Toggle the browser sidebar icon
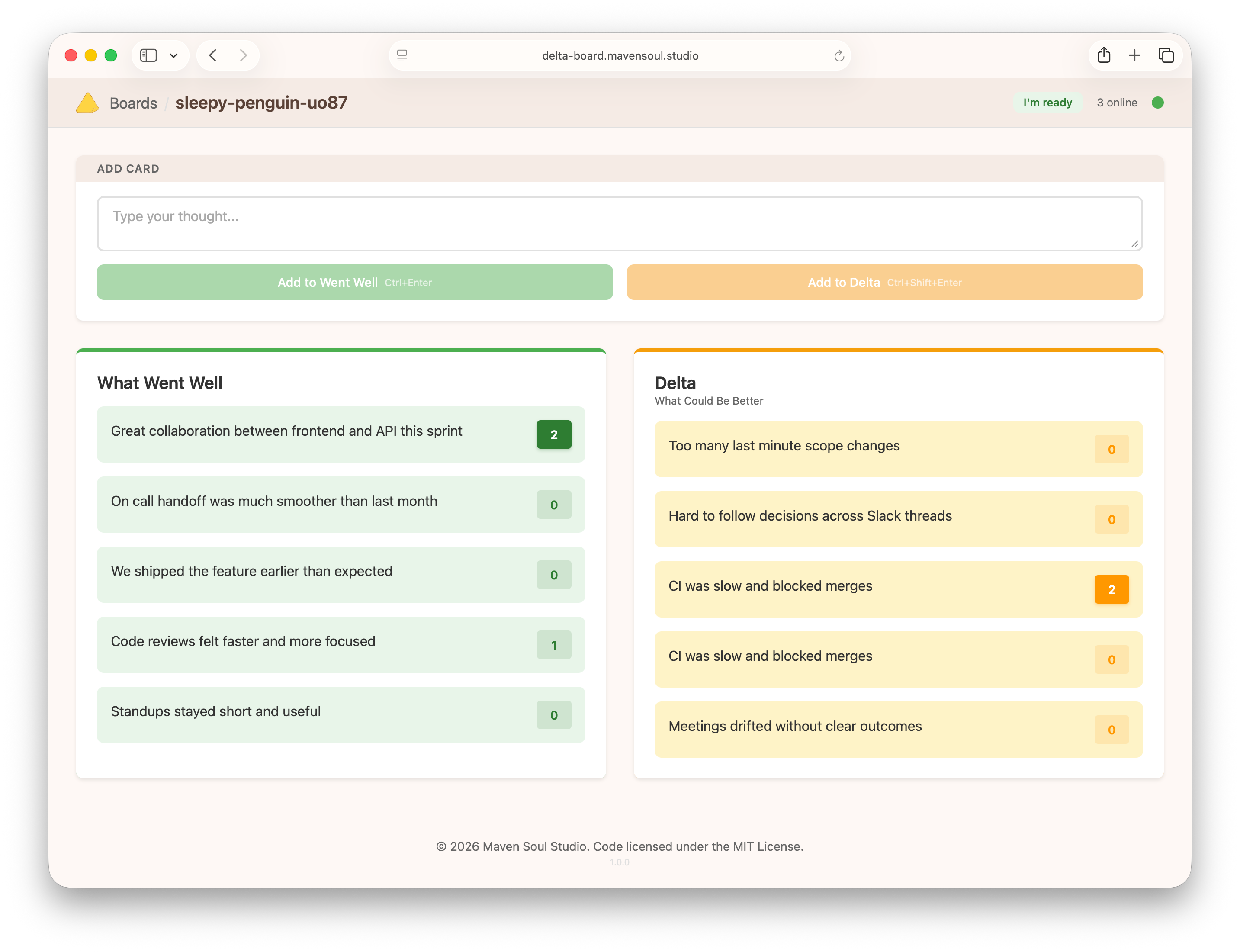This screenshot has width=1240, height=952. [x=148, y=55]
